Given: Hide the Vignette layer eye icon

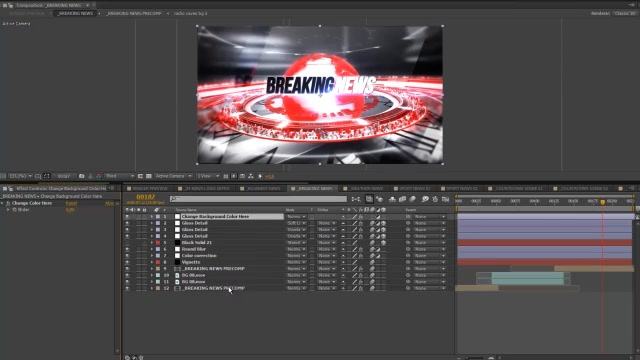Looking at the screenshot, I should [x=127, y=262].
